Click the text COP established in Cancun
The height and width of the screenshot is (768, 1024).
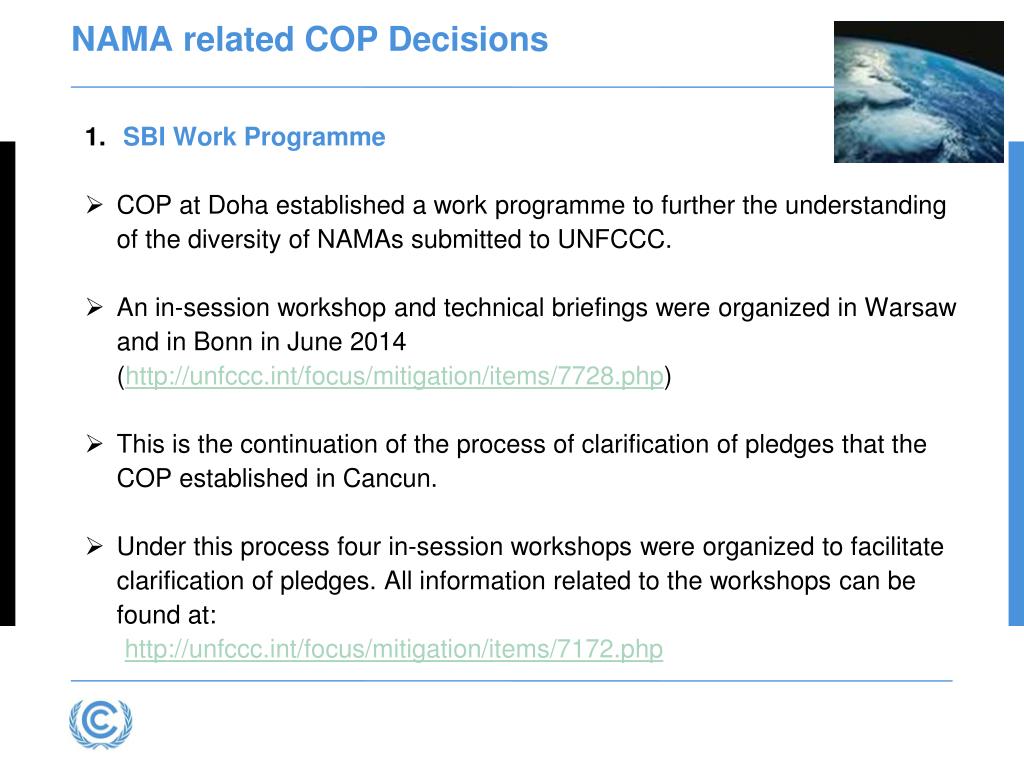pos(277,479)
